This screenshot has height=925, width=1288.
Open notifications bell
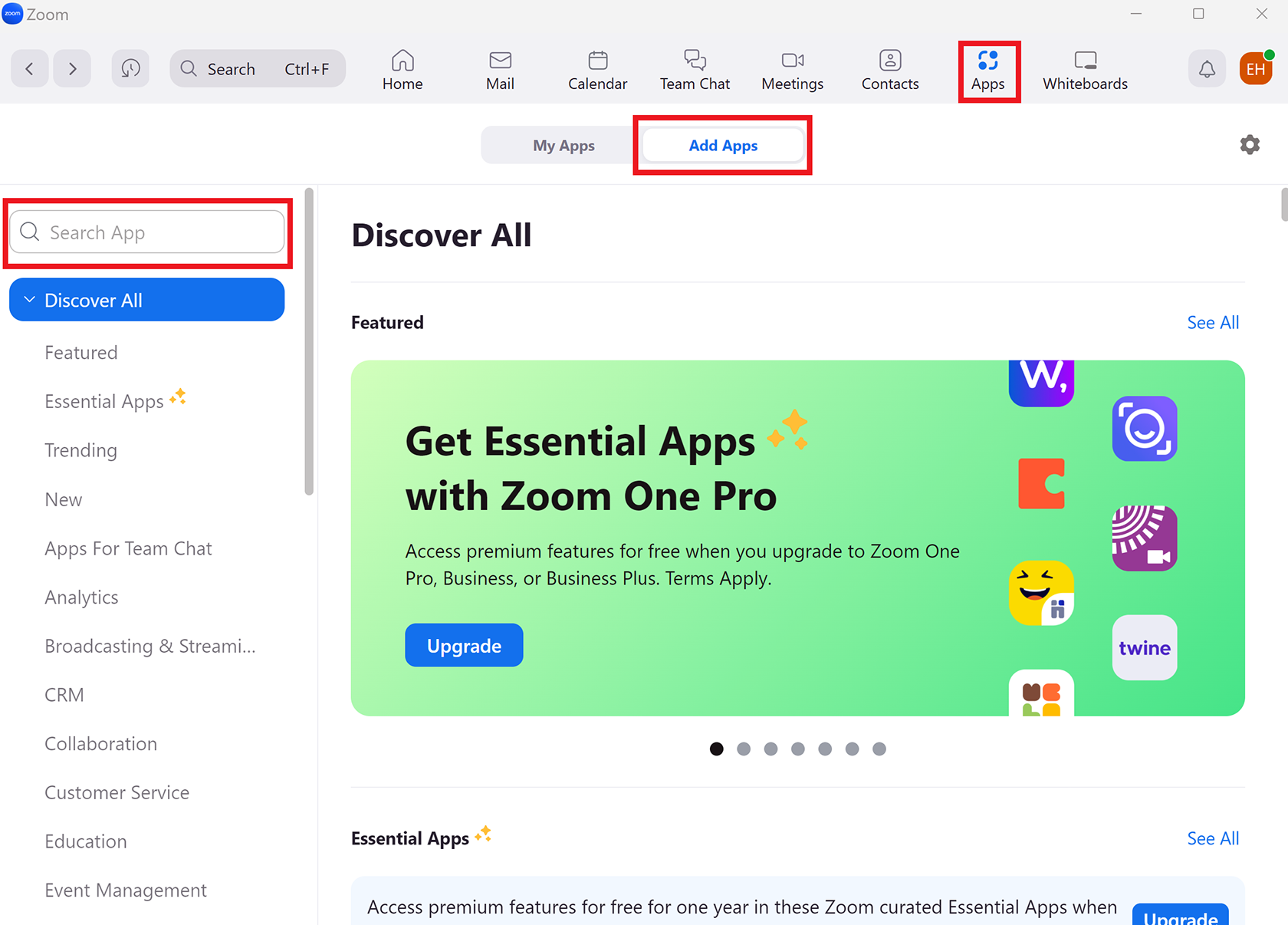[1207, 69]
